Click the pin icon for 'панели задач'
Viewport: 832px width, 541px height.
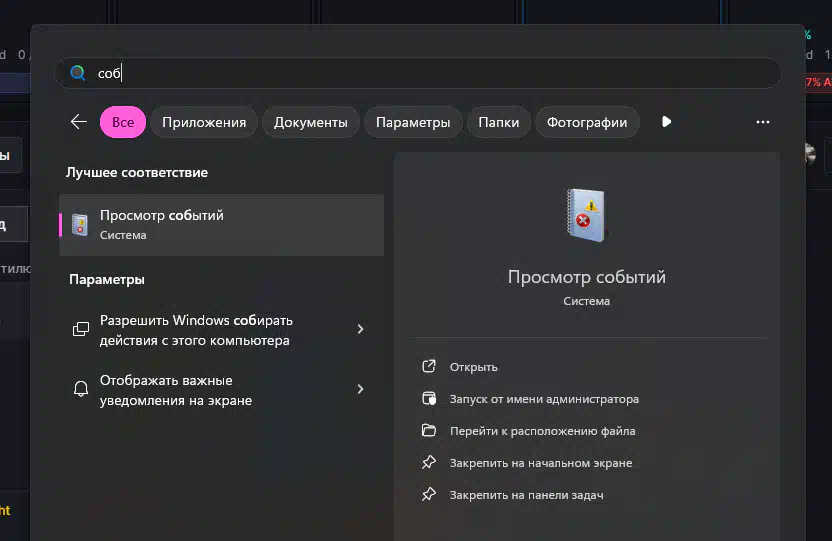429,494
